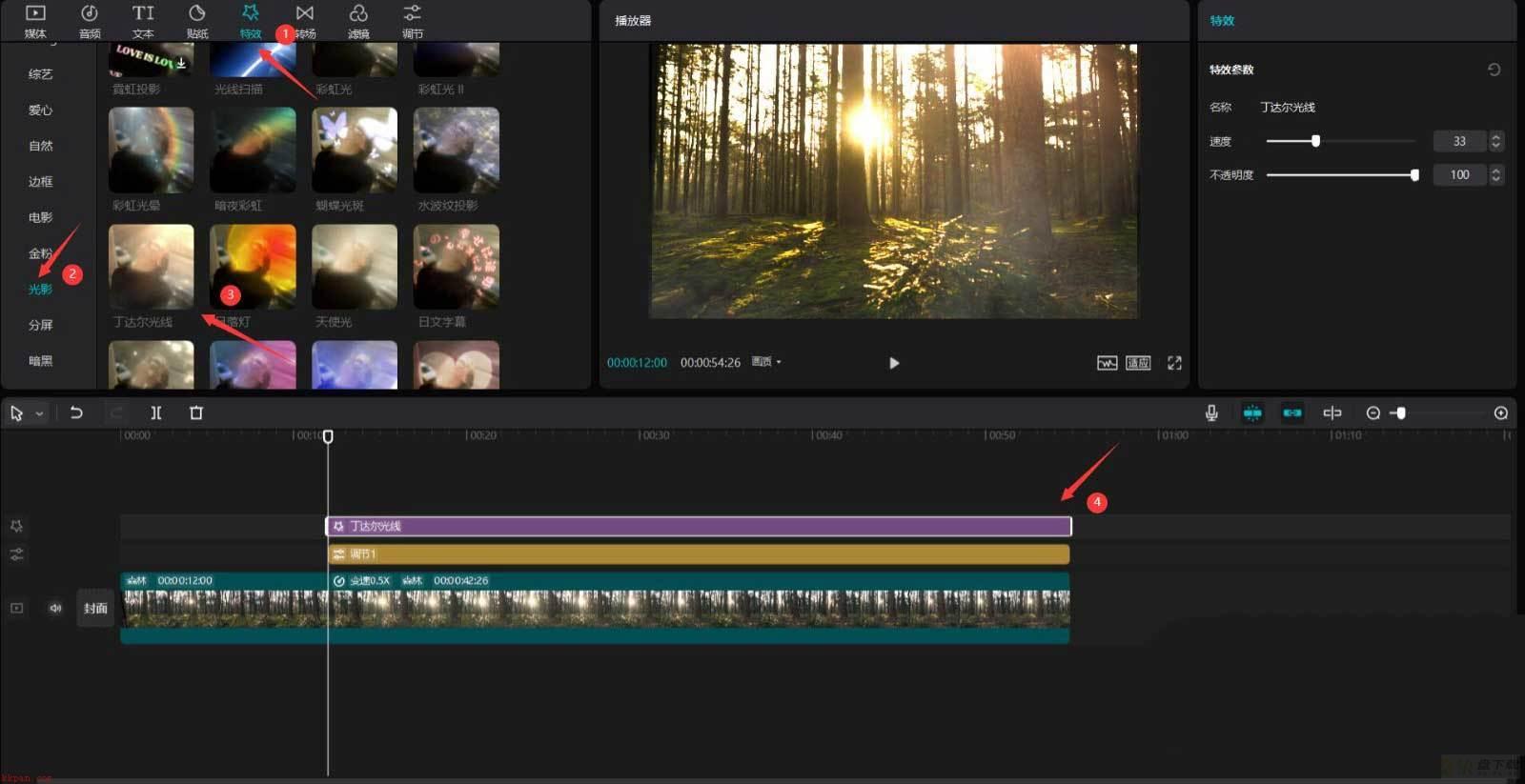Split the clip at playhead
The width and height of the screenshot is (1525, 784).
[x=156, y=412]
